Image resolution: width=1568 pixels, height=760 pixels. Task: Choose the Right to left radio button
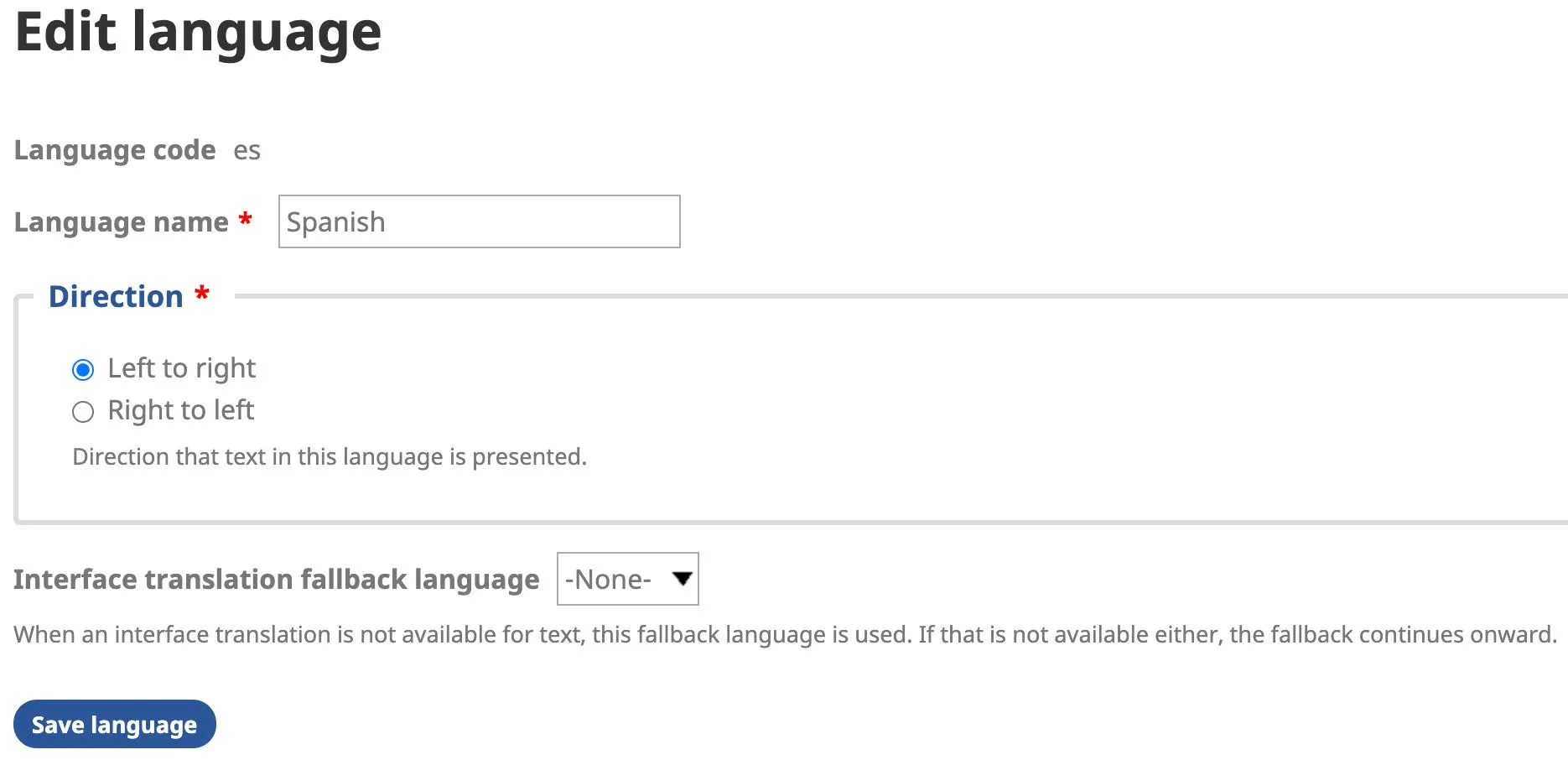pos(83,412)
